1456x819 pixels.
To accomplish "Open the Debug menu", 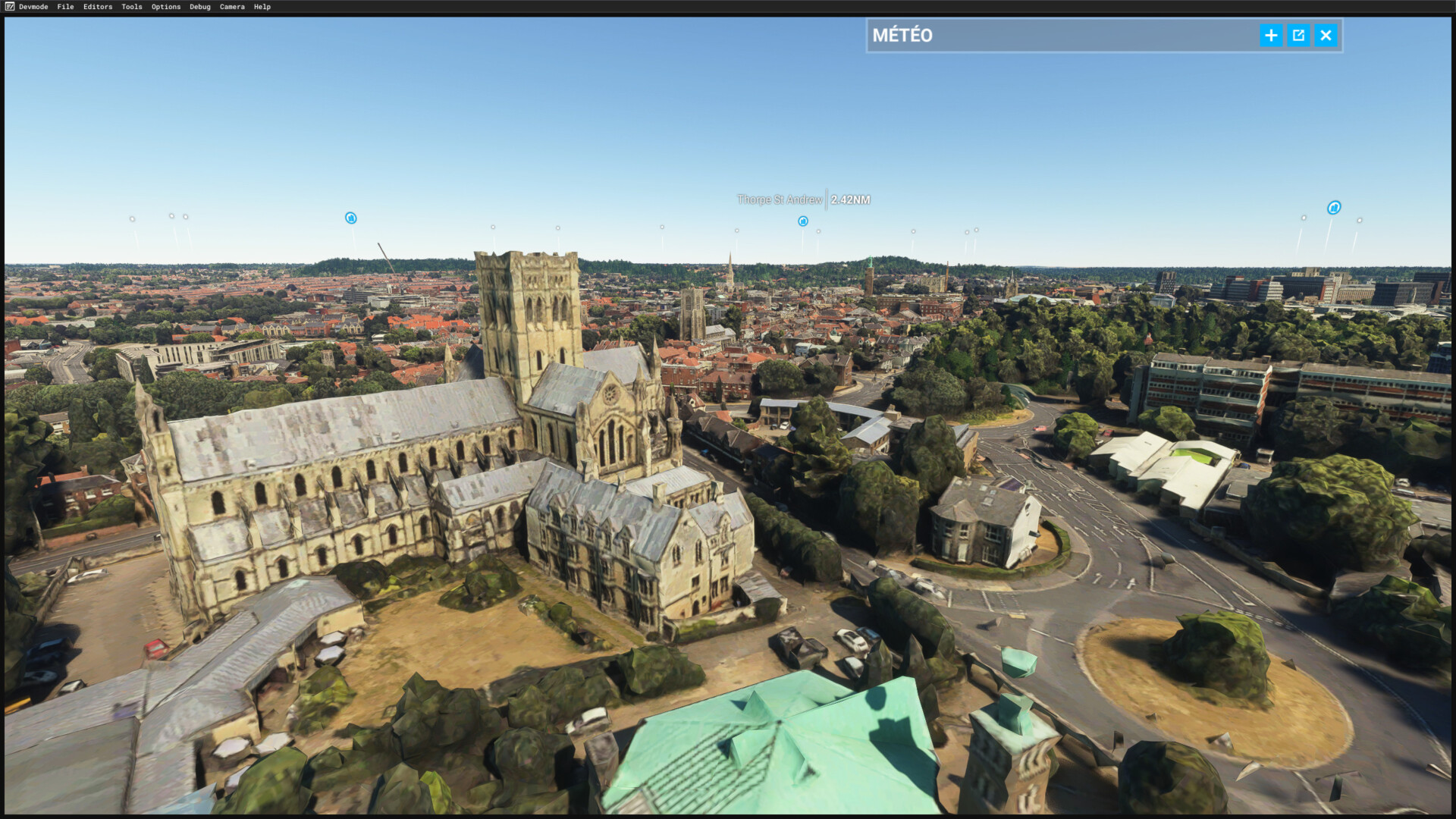I will 200,7.
